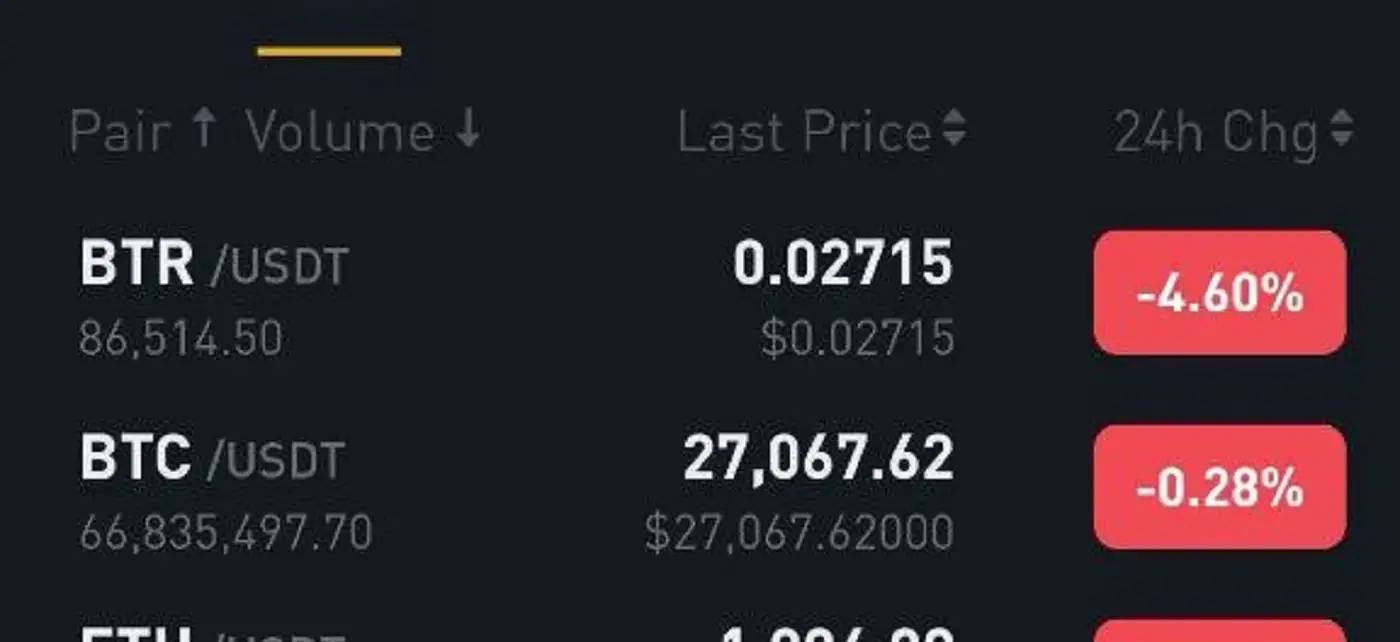Open the BTC/USDT trading pair

click(x=212, y=458)
